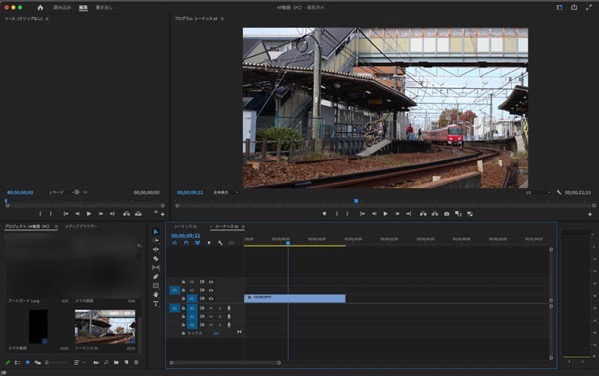
Task: Open the Quick Export share icon
Action: (574, 7)
